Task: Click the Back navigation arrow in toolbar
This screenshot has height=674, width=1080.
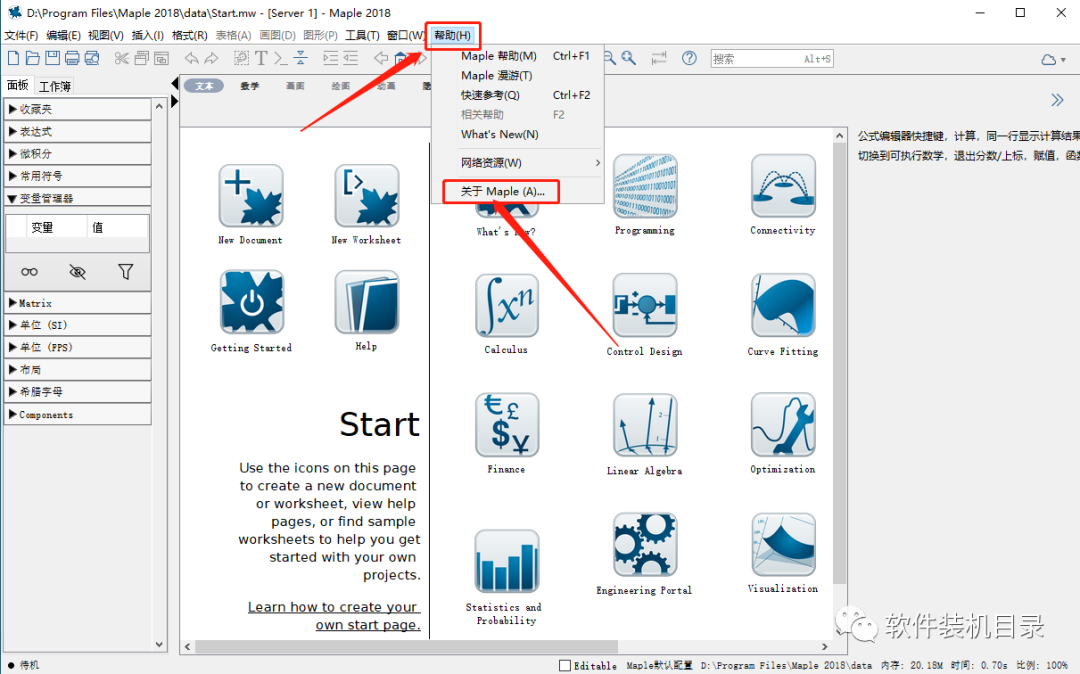Action: click(x=380, y=59)
